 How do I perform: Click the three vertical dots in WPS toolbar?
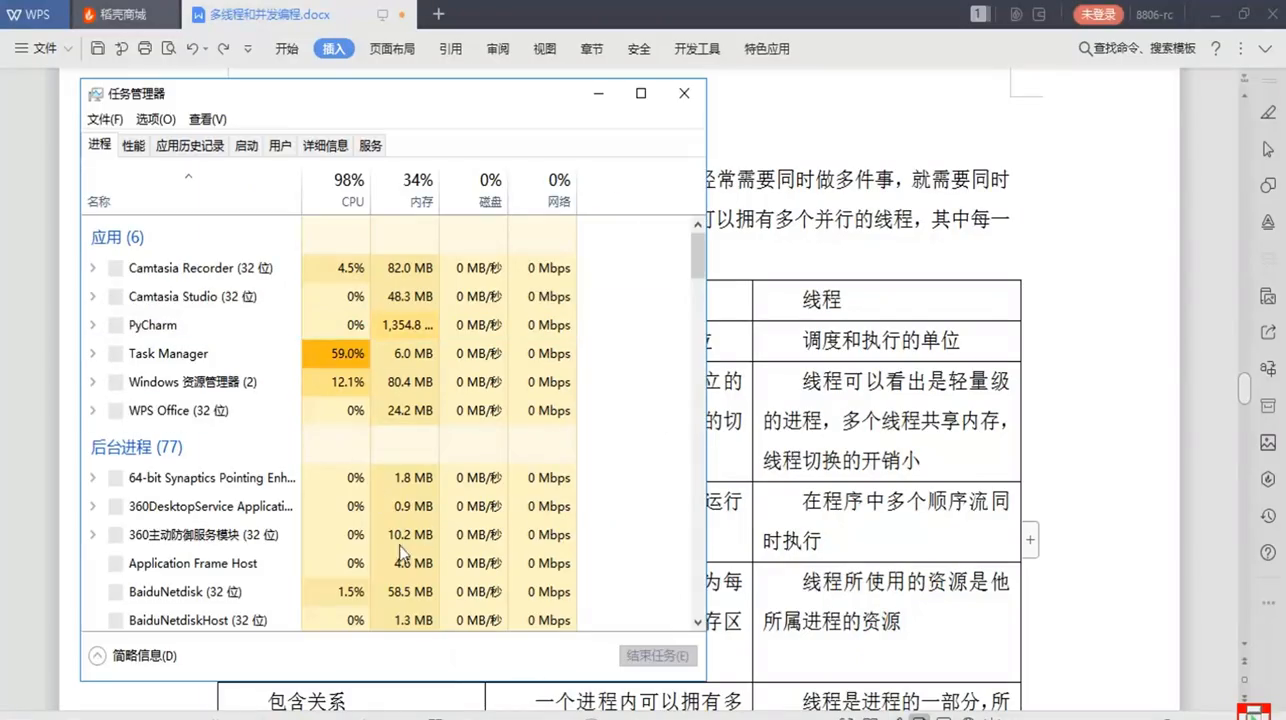click(x=1240, y=48)
